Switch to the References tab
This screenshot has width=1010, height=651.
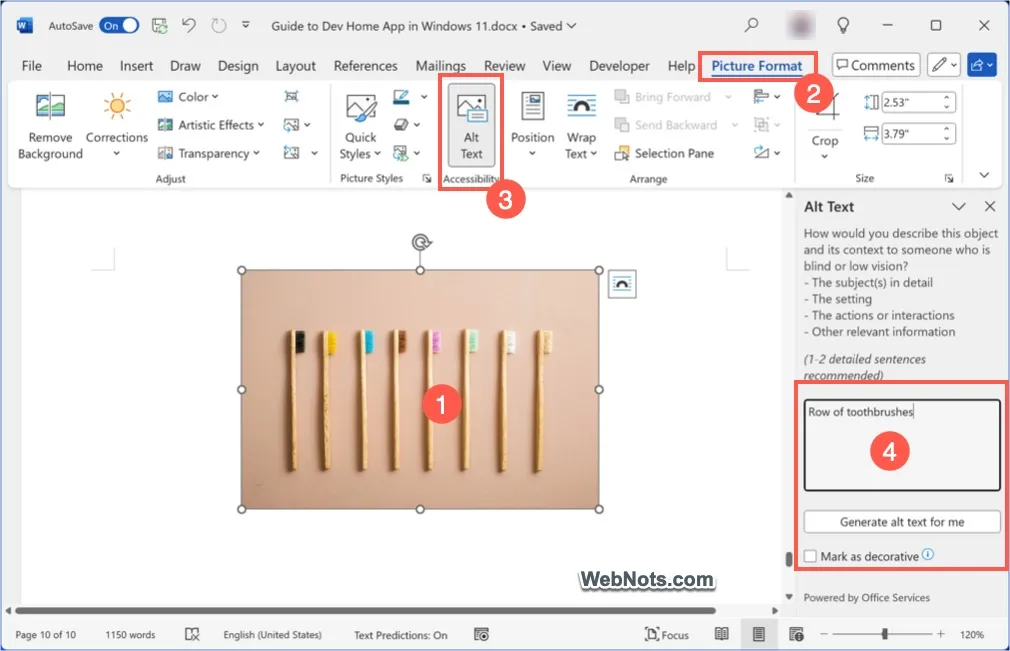coord(365,66)
